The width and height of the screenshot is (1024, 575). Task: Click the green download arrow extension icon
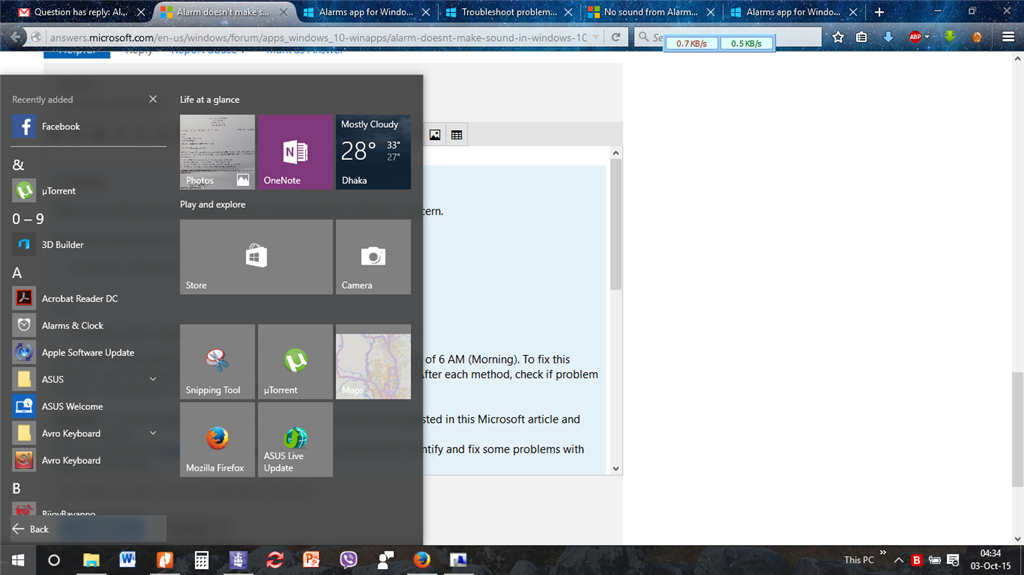pyautogui.click(x=950, y=37)
